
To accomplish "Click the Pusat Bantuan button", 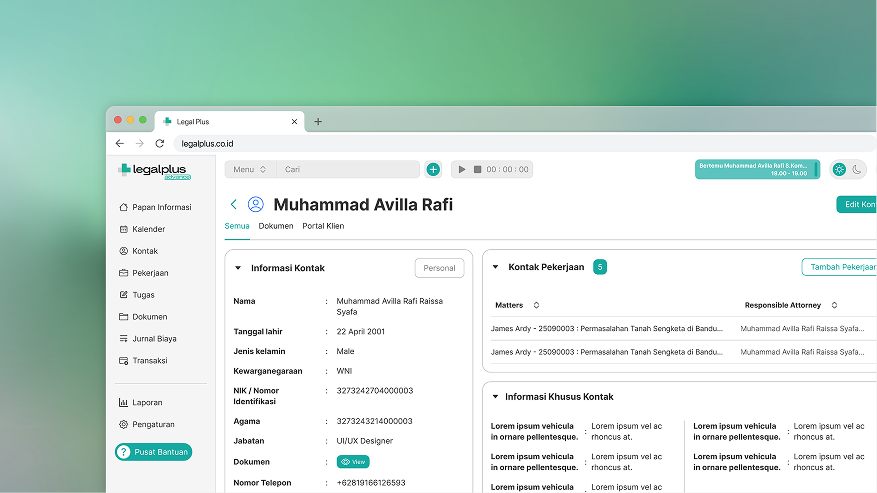I will [154, 452].
